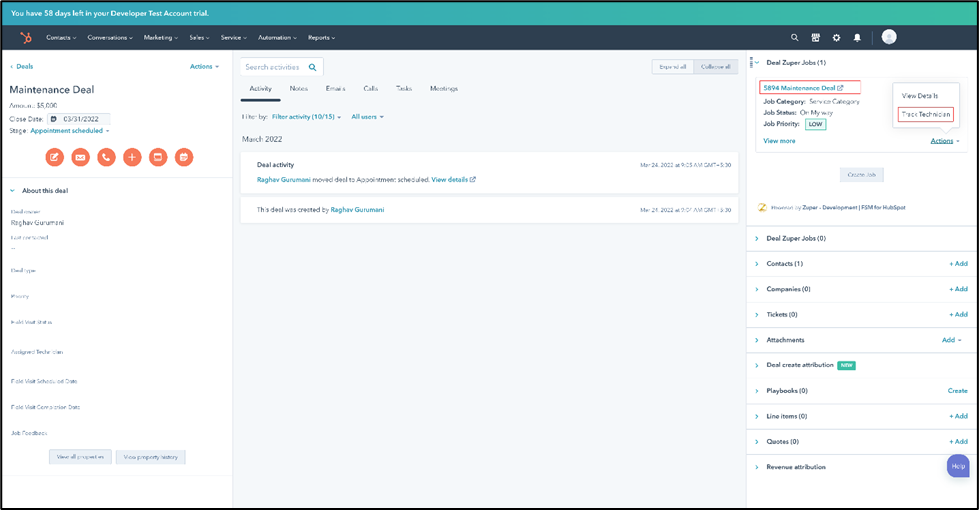
Task: Click the Collapse all button
Action: tap(716, 67)
